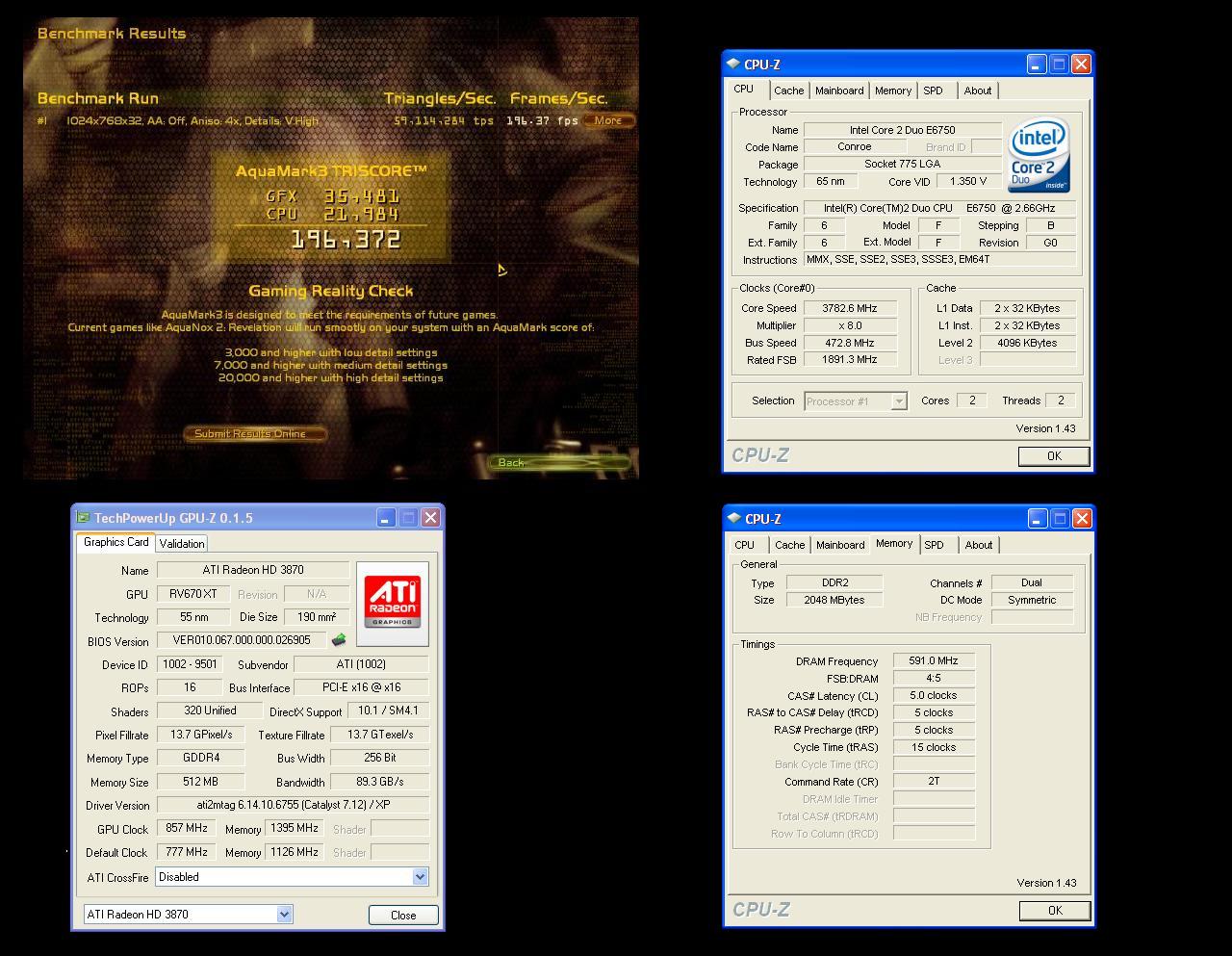The image size is (1232, 956).
Task: Open the ATI CrossFire dropdown
Action: pos(420,877)
